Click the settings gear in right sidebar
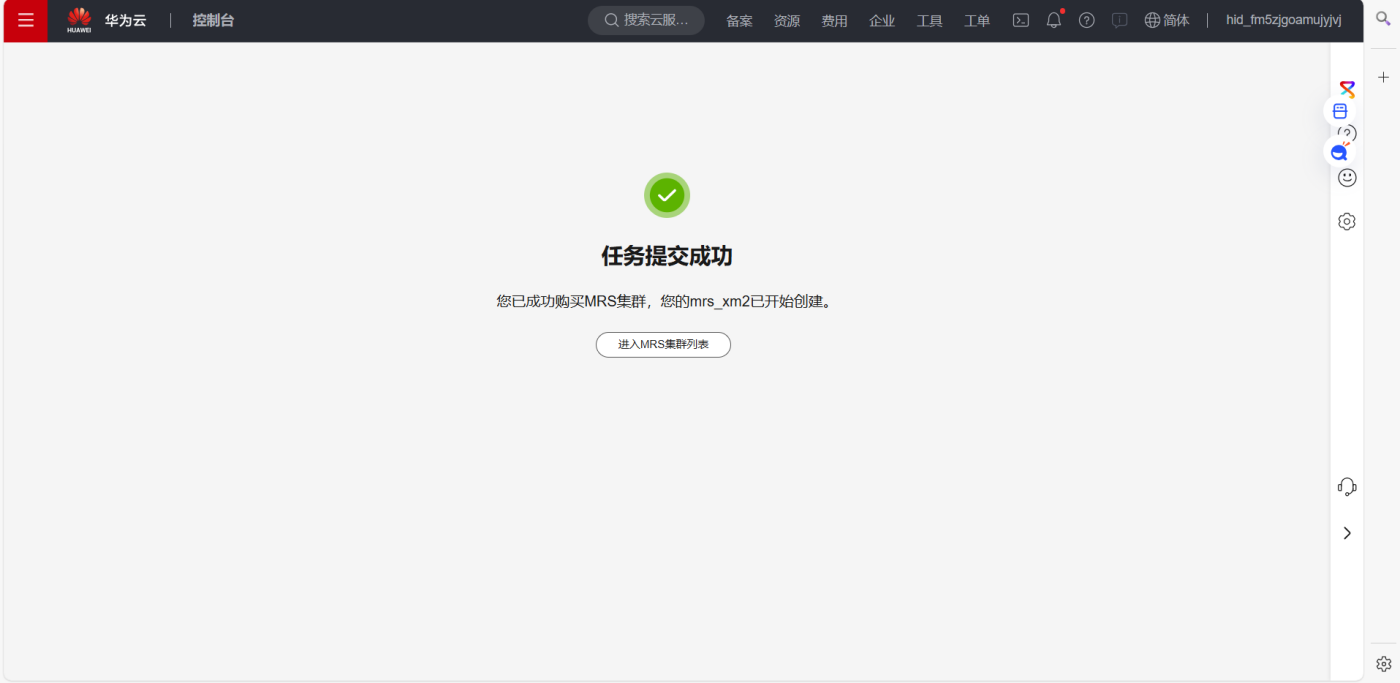The image size is (1400, 683). click(x=1347, y=221)
